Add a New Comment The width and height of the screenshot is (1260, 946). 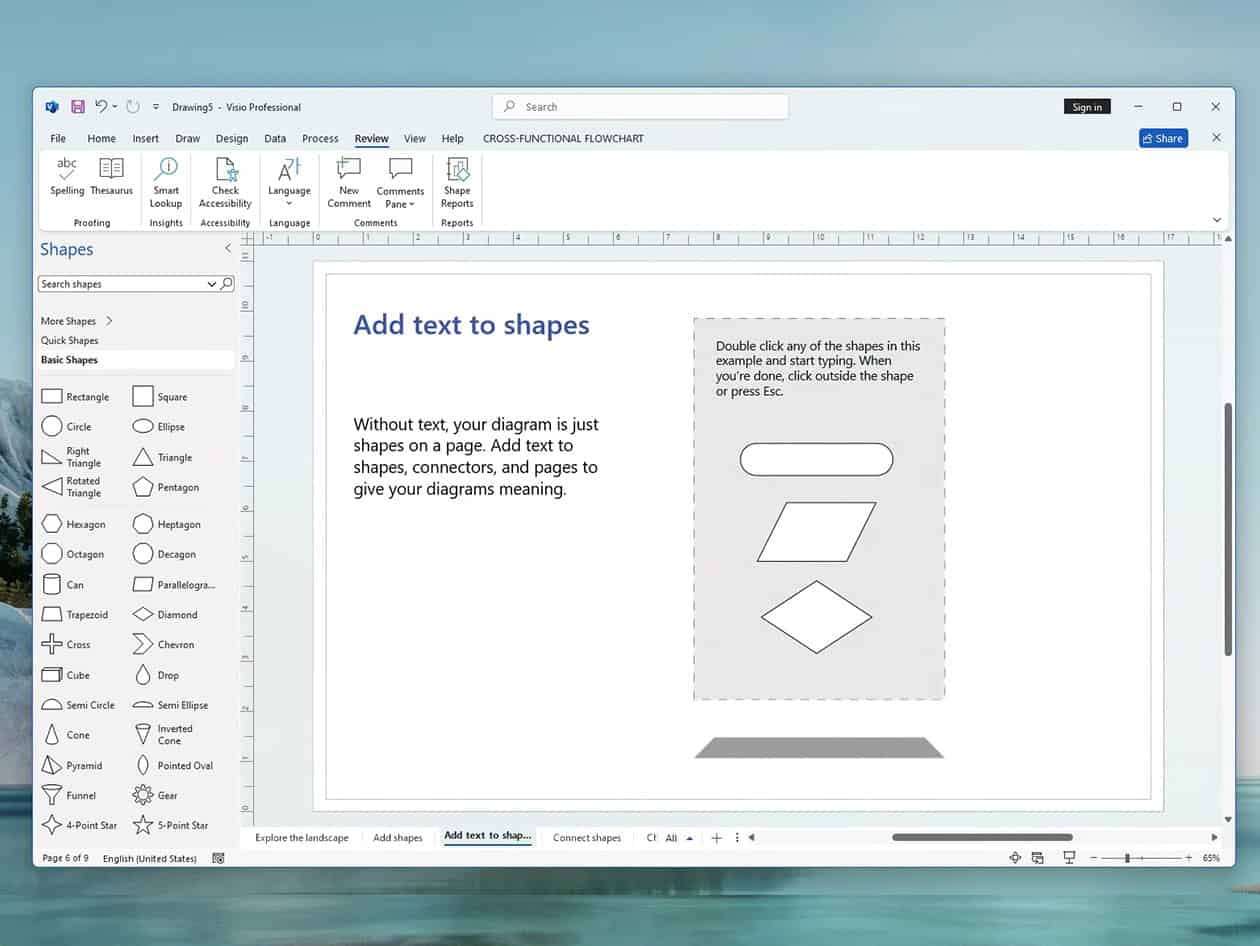pos(347,180)
